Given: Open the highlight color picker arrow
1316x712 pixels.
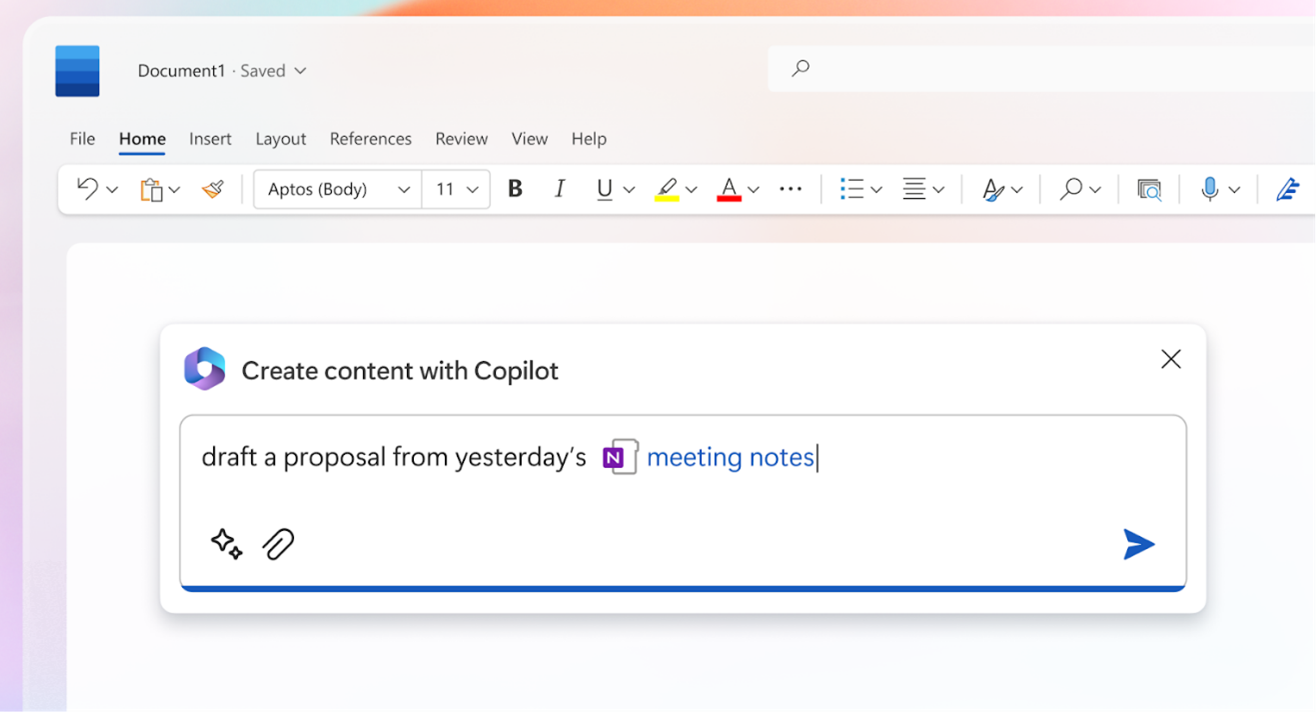Looking at the screenshot, I should (x=691, y=190).
